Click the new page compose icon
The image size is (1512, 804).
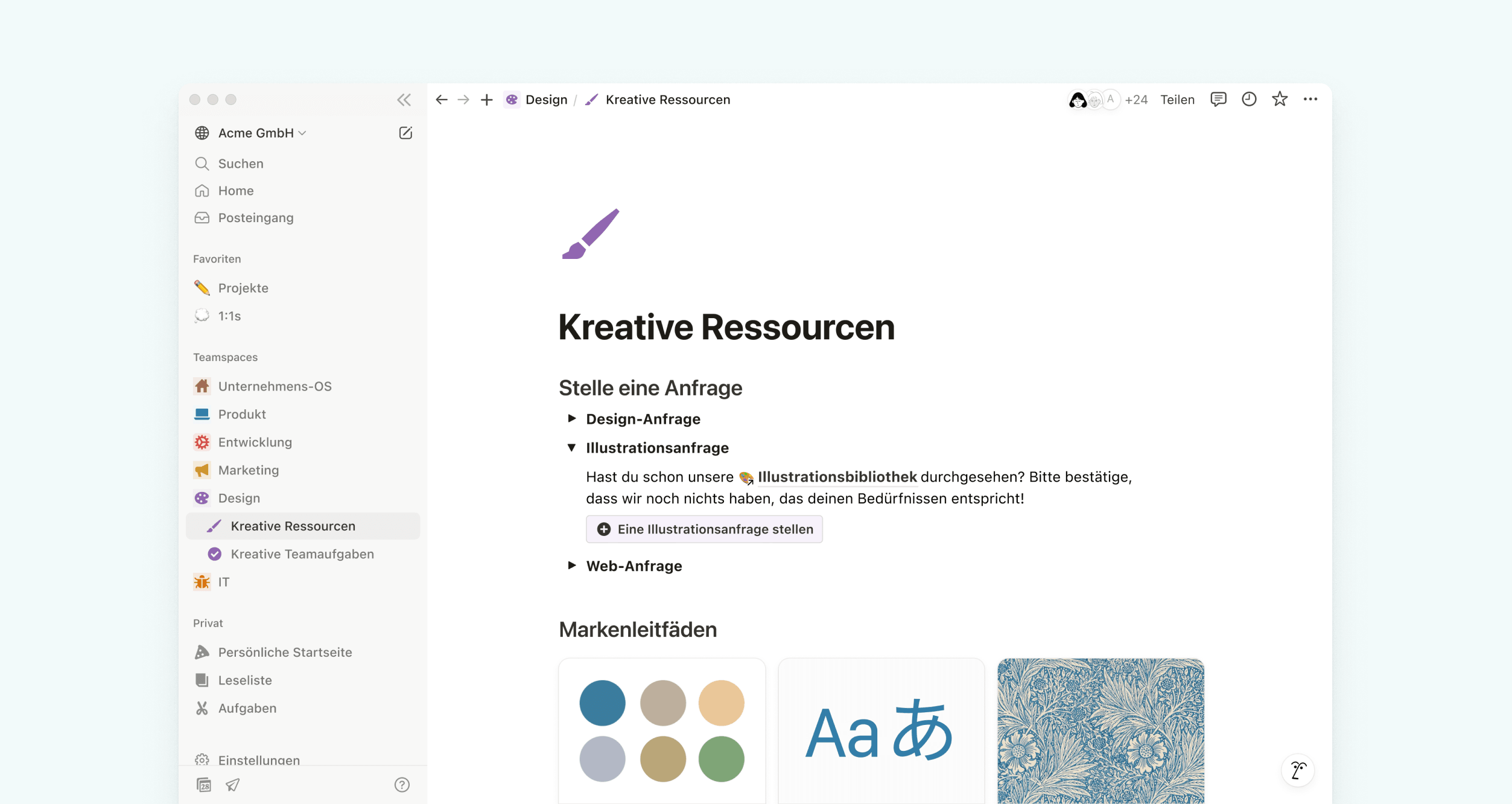click(405, 133)
